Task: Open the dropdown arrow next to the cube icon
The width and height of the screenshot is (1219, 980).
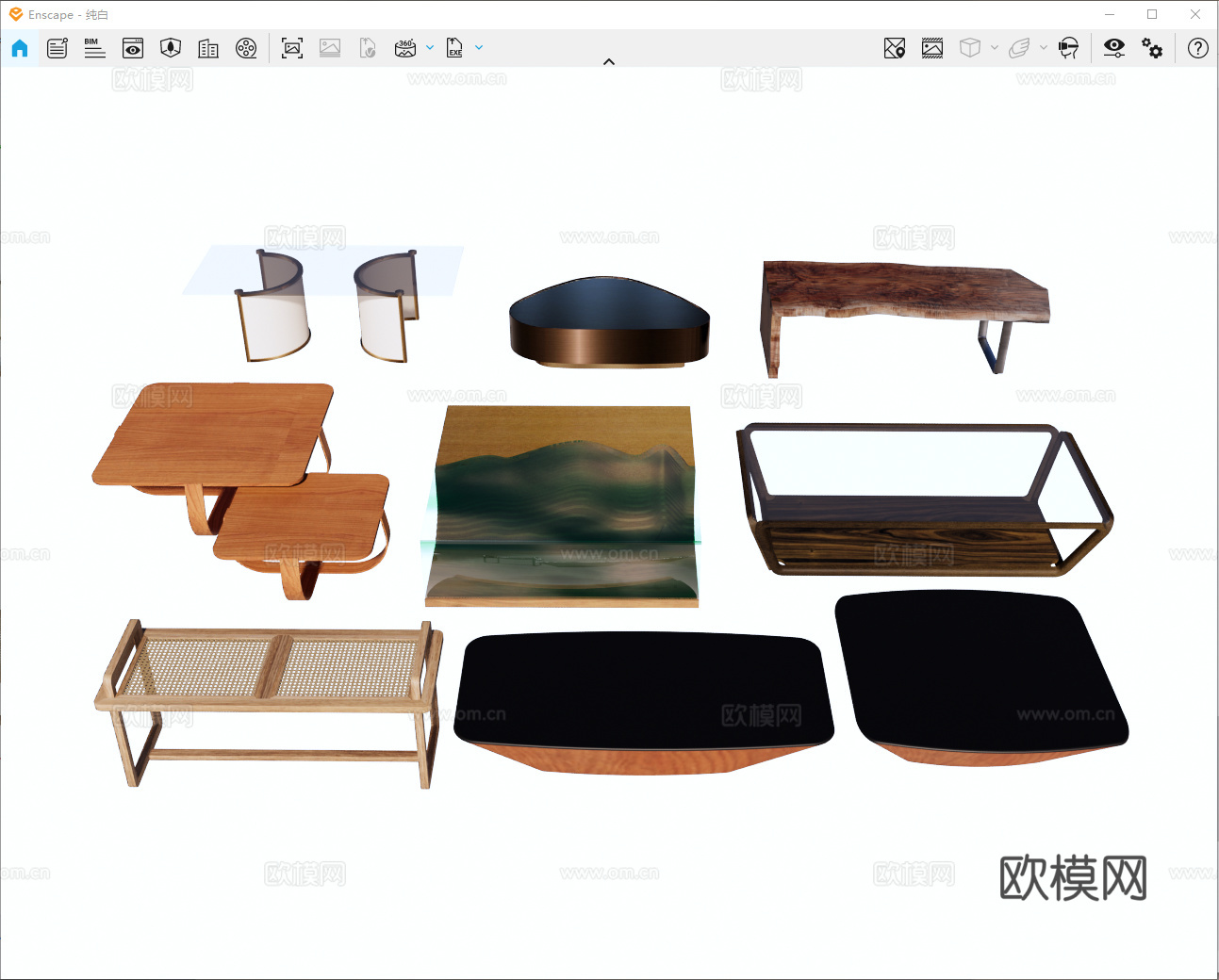Action: 995,48
